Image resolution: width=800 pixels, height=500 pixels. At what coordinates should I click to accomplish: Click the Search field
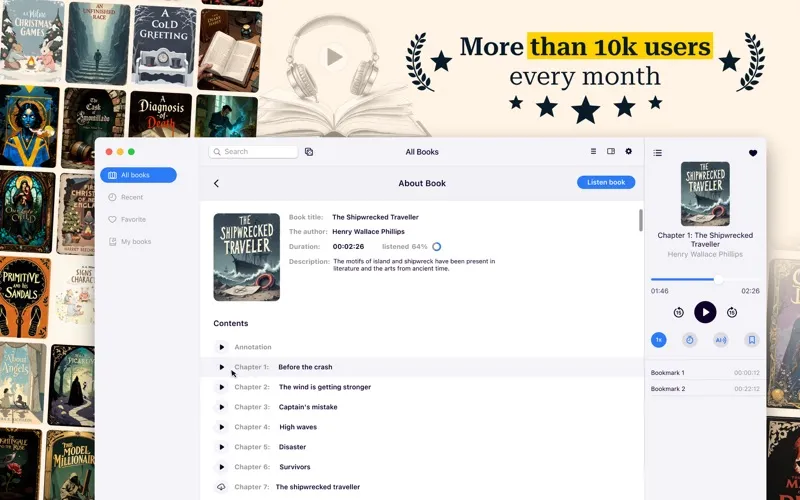click(253, 152)
